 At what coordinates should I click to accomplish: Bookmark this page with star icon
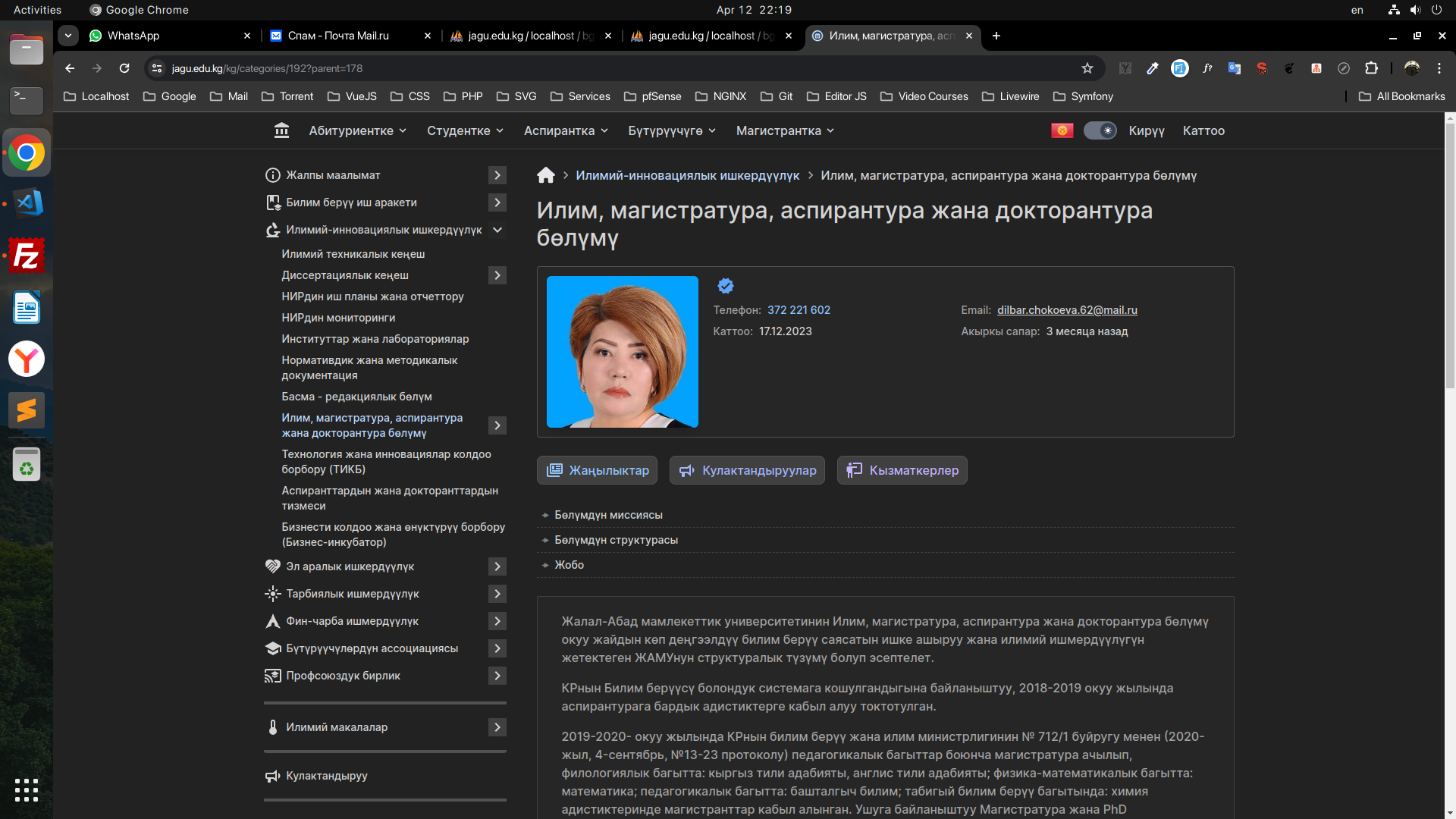click(x=1087, y=68)
